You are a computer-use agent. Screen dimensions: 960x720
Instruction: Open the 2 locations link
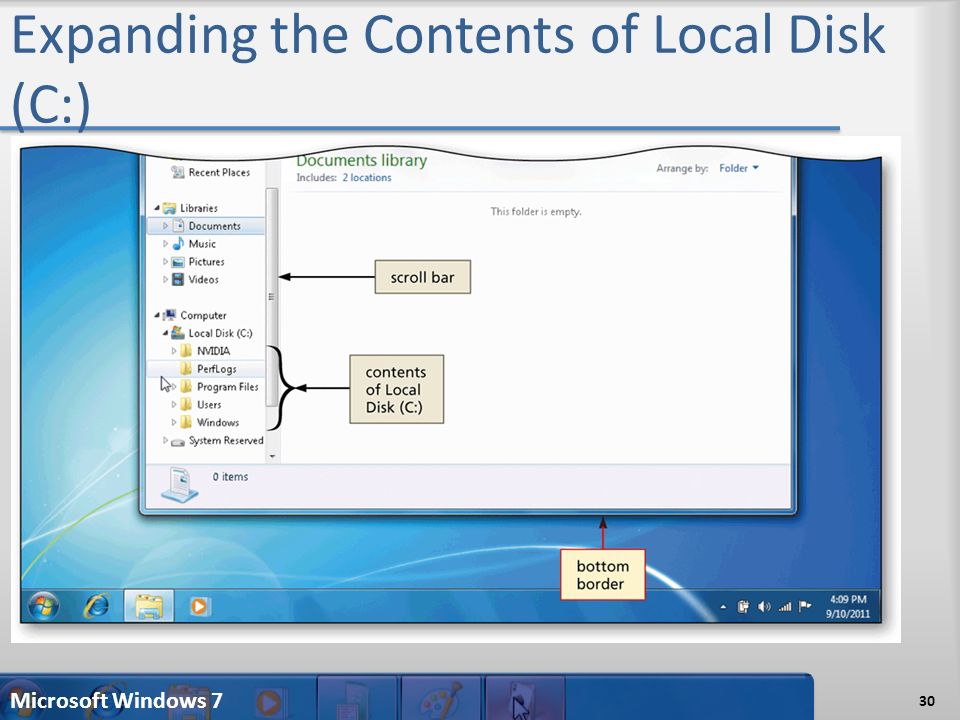(367, 178)
